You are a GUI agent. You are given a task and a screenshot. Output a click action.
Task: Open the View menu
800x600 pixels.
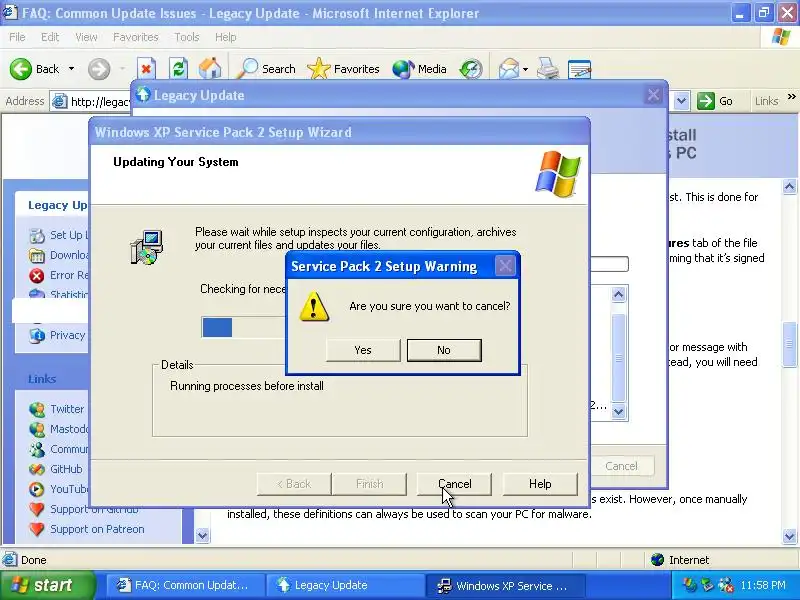tap(86, 37)
